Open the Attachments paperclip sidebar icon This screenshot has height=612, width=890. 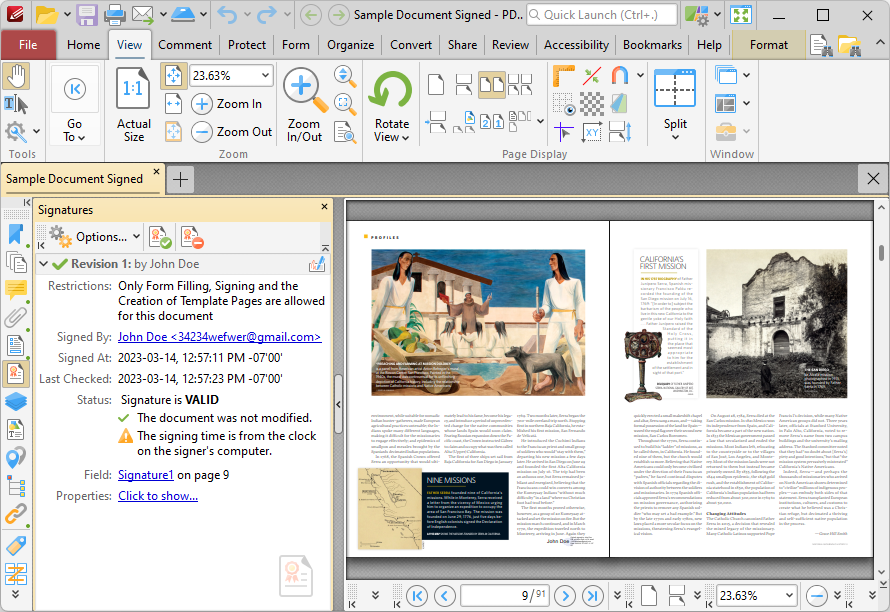tap(16, 317)
